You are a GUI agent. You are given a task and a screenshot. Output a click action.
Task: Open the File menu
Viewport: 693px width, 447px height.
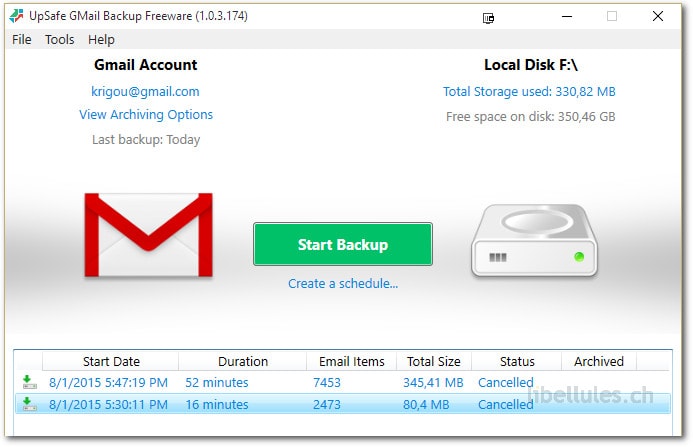[x=22, y=39]
